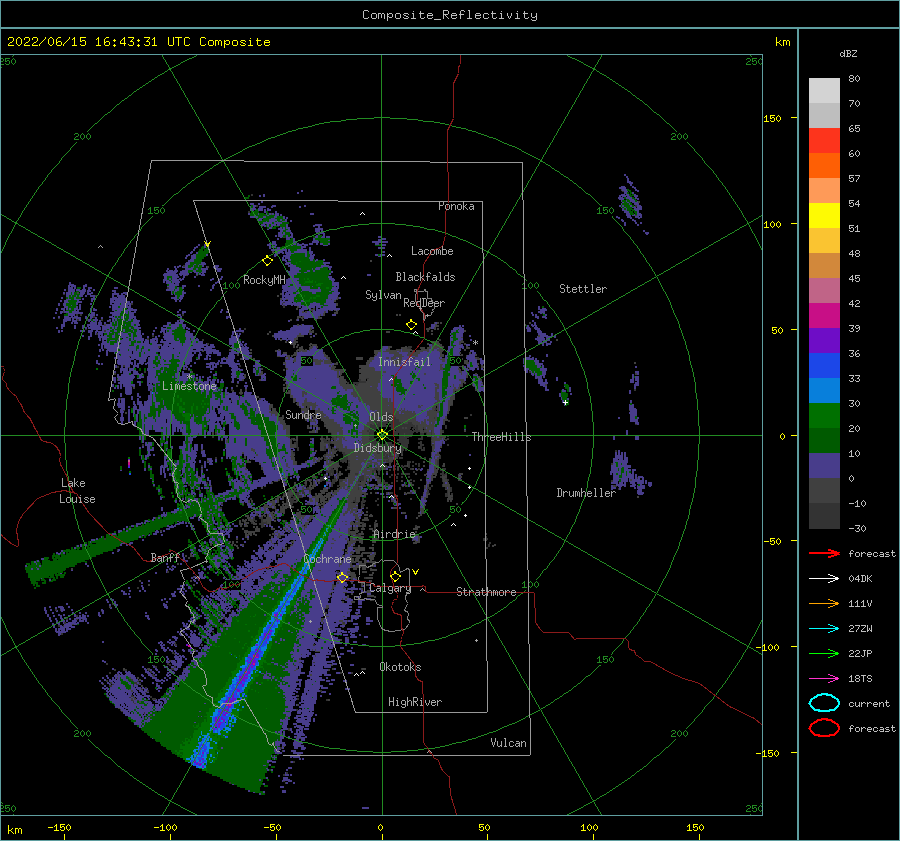Click the 'Banff' label
The image size is (900, 841).
(x=165, y=557)
